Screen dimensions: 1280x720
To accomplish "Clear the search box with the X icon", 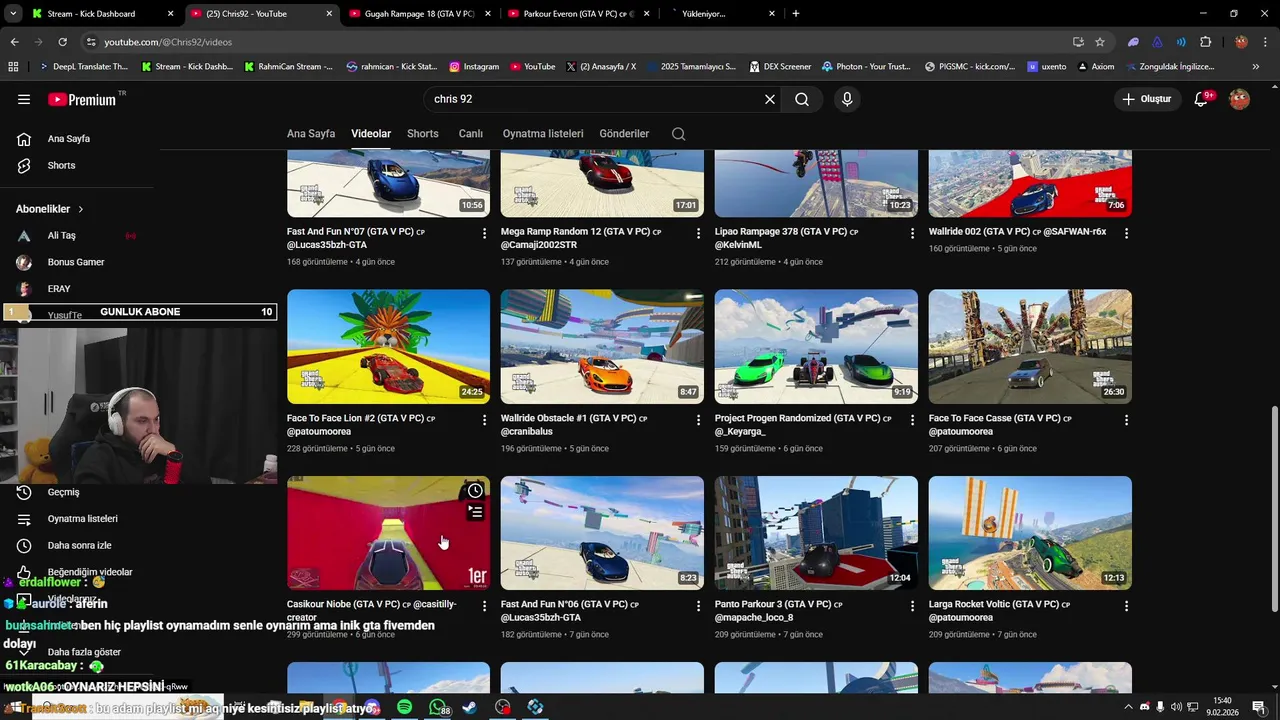I will 770,99.
